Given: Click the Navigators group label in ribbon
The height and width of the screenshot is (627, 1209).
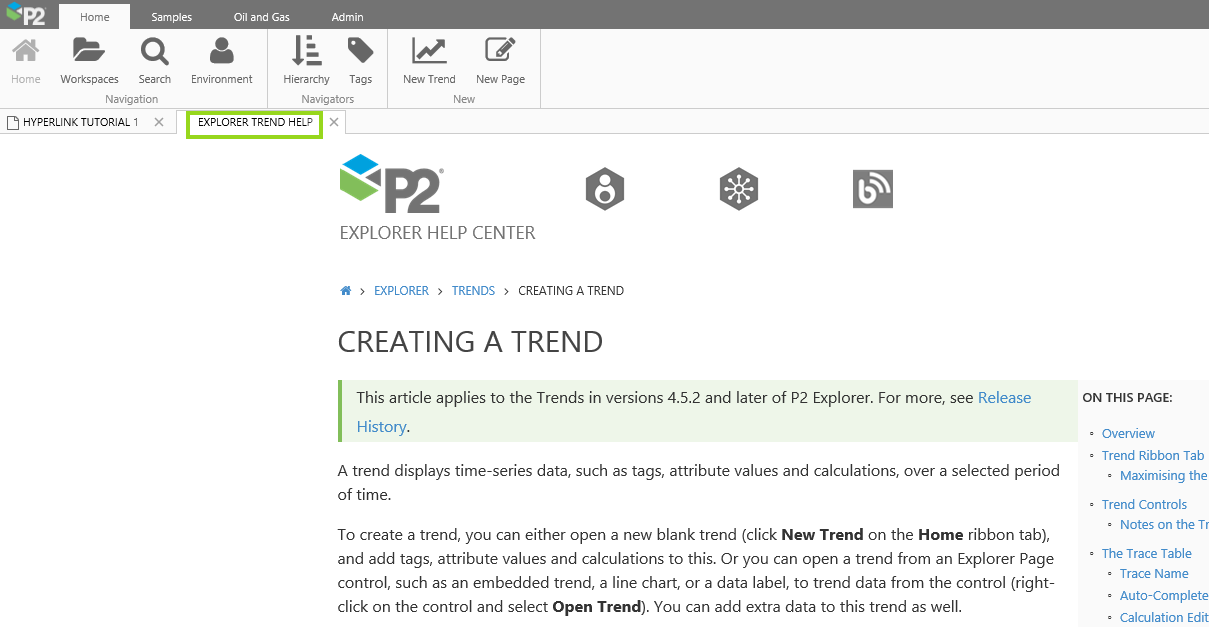Looking at the screenshot, I should pos(328,99).
